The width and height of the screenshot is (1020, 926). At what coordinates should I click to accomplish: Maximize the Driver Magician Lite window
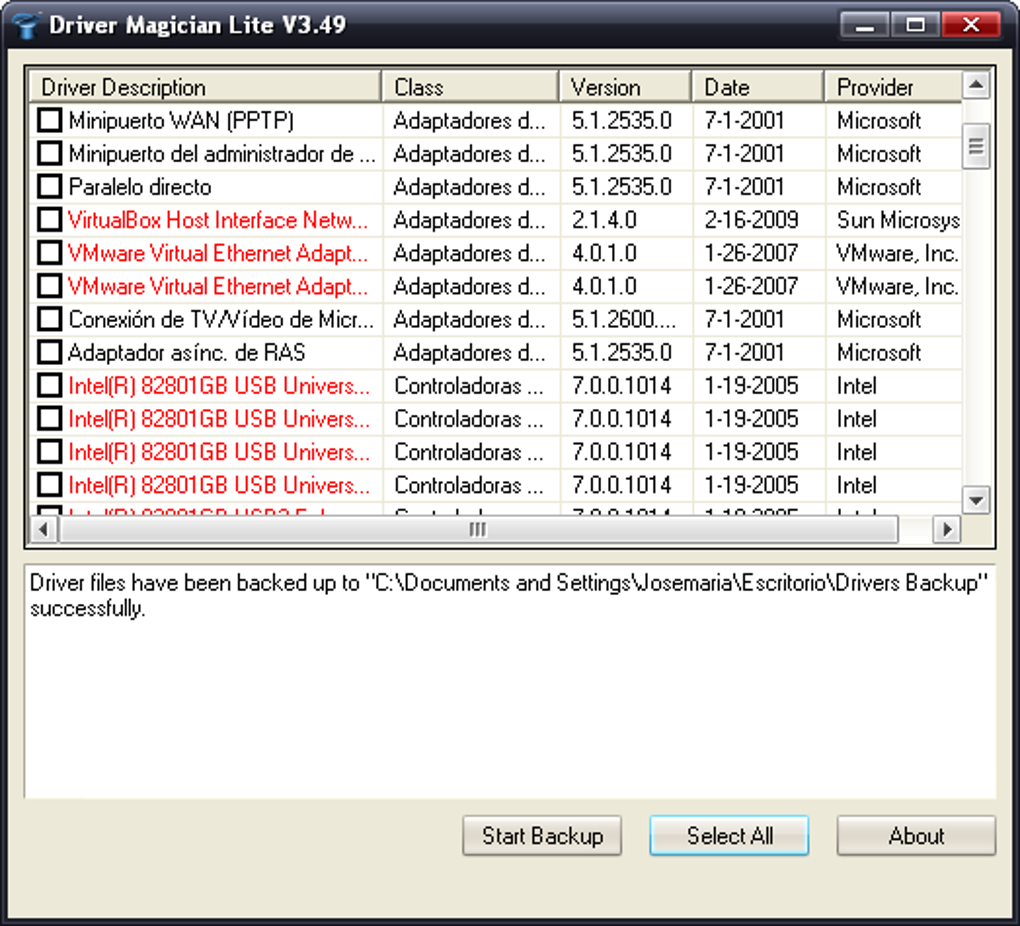[915, 25]
